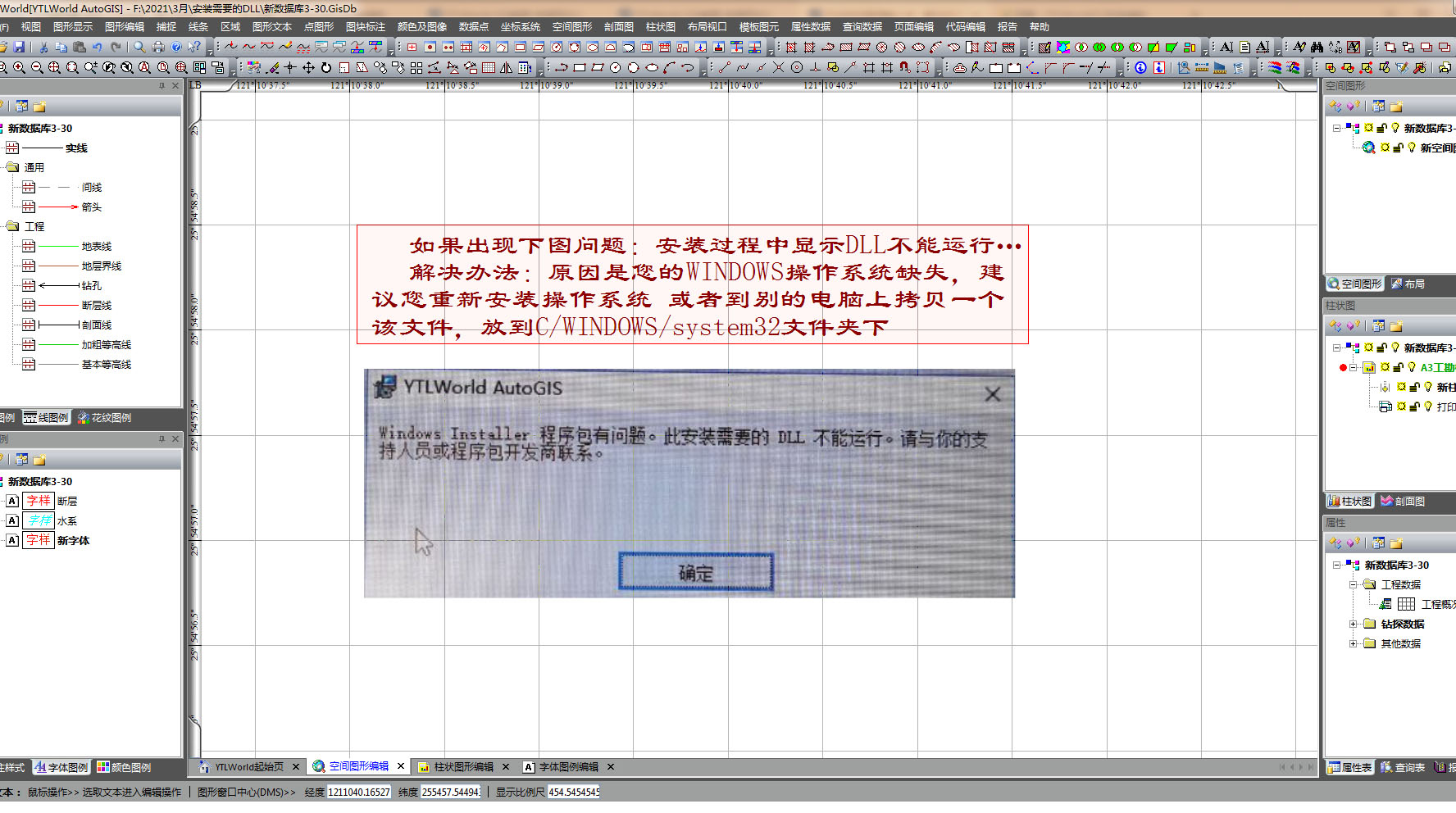
Task: Click the text 'A' annotation icon
Action: click(1226, 47)
